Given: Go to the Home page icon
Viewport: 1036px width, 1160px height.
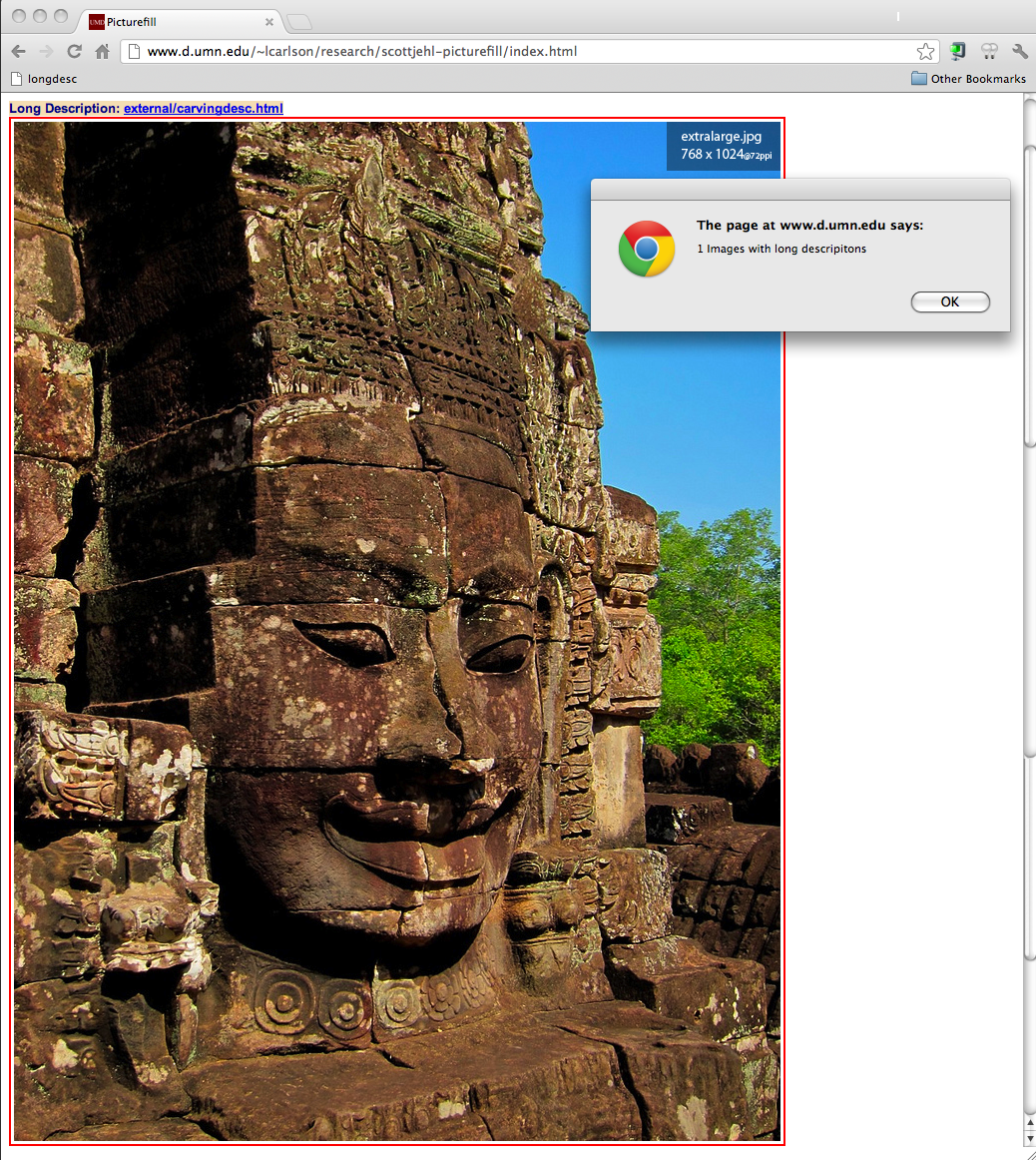Looking at the screenshot, I should [102, 51].
